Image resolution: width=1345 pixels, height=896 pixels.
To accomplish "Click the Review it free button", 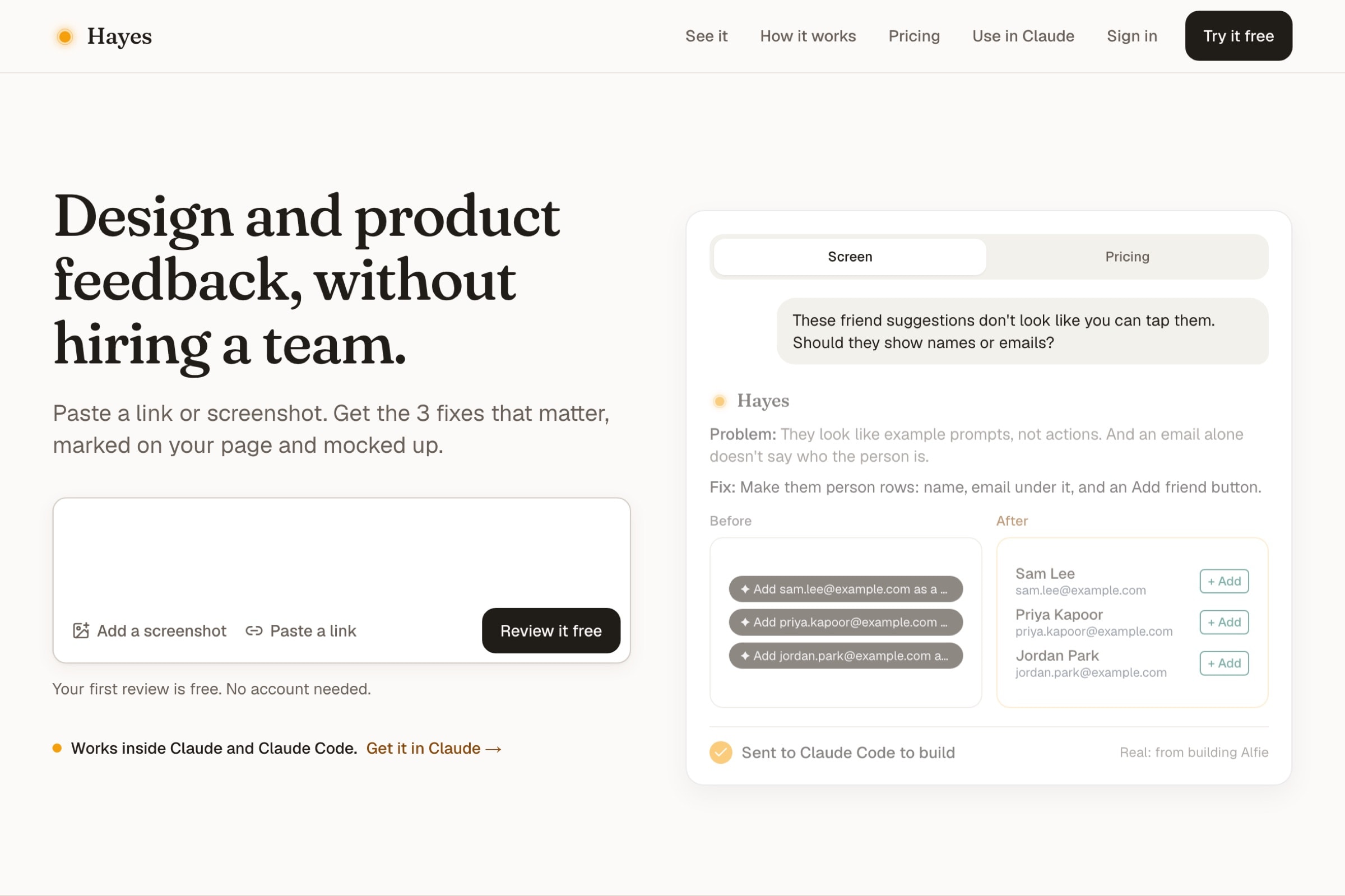I will 551,630.
